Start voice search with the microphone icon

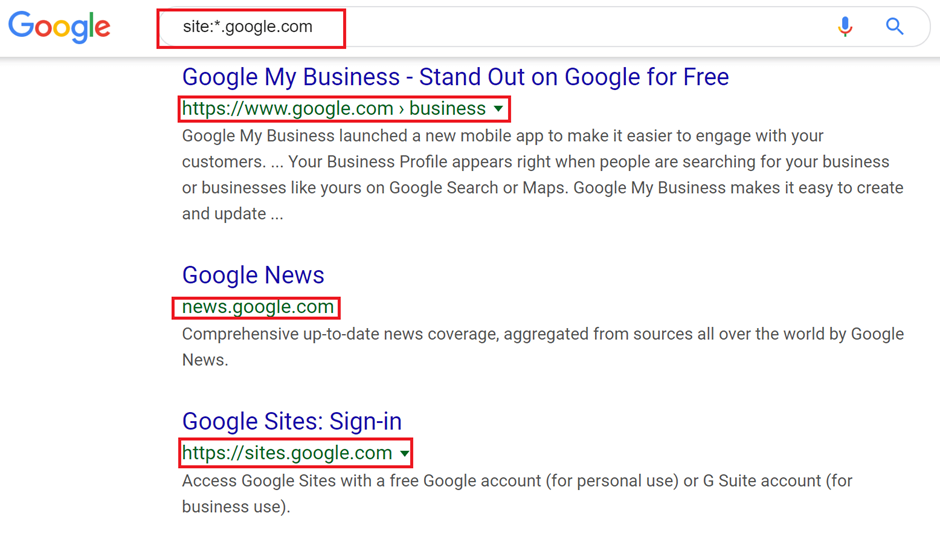click(x=845, y=27)
